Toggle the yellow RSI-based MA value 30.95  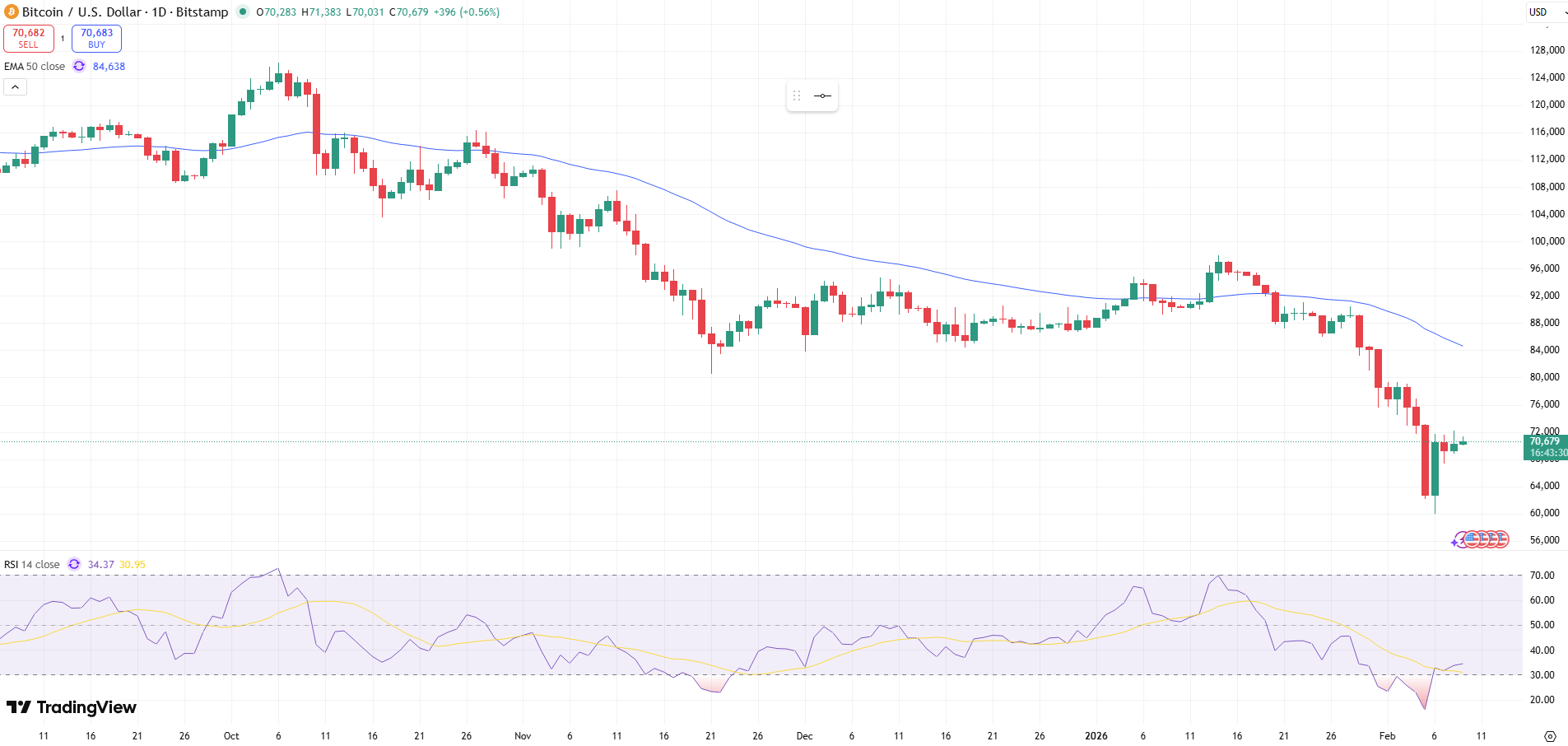click(x=132, y=564)
